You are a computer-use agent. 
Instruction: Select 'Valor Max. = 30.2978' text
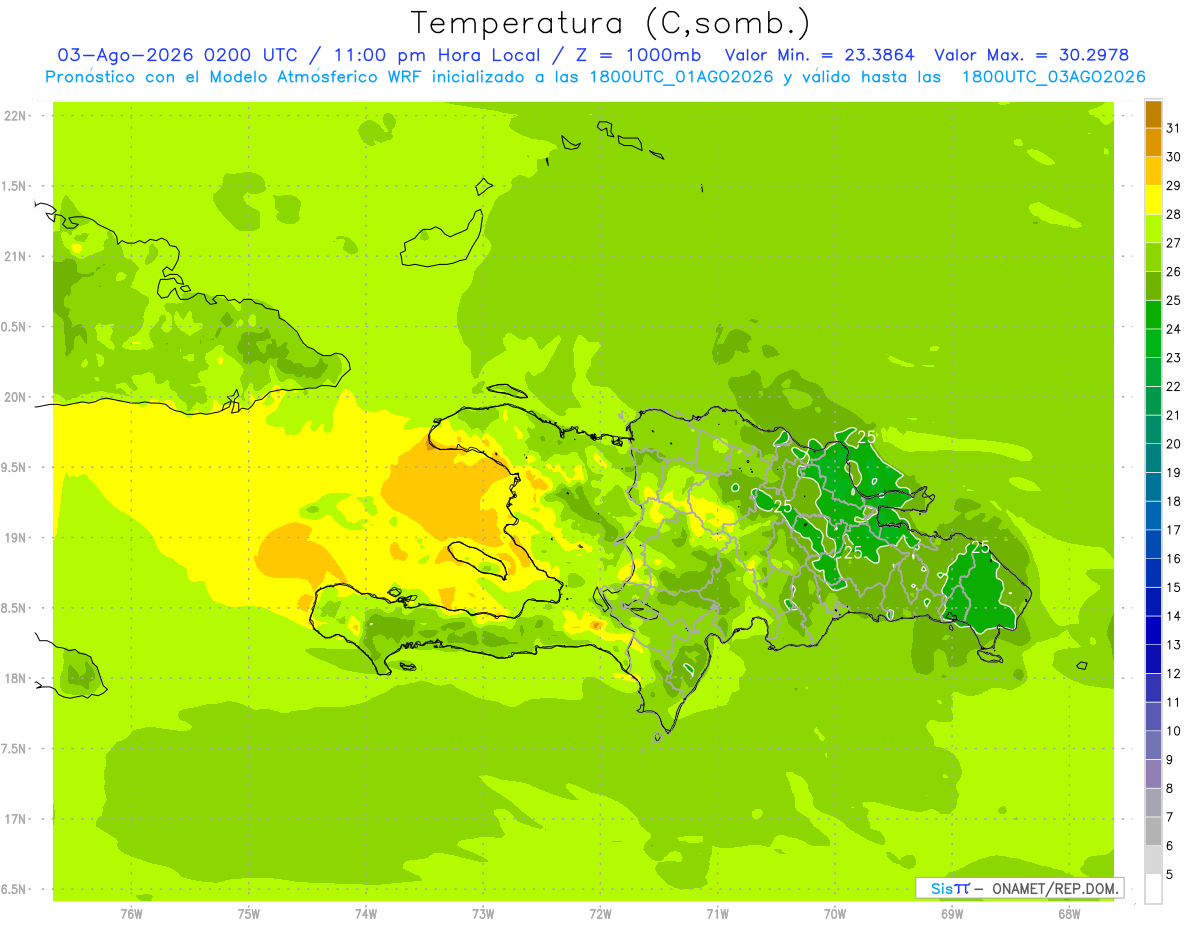pyautogui.click(x=1032, y=55)
